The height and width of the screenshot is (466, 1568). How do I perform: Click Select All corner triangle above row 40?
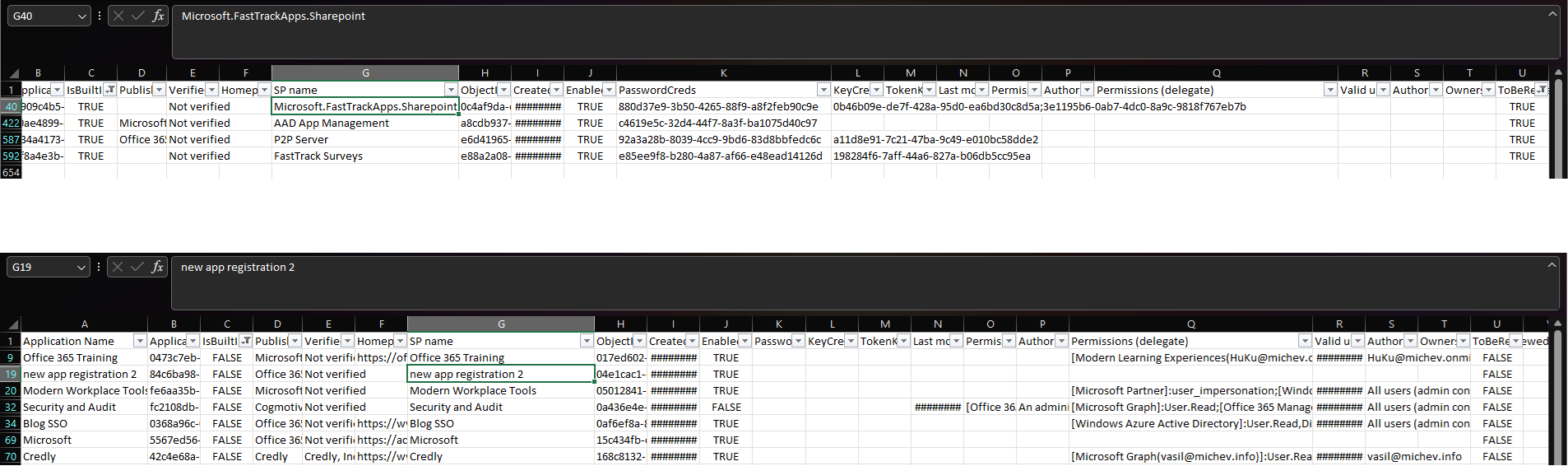tap(12, 73)
